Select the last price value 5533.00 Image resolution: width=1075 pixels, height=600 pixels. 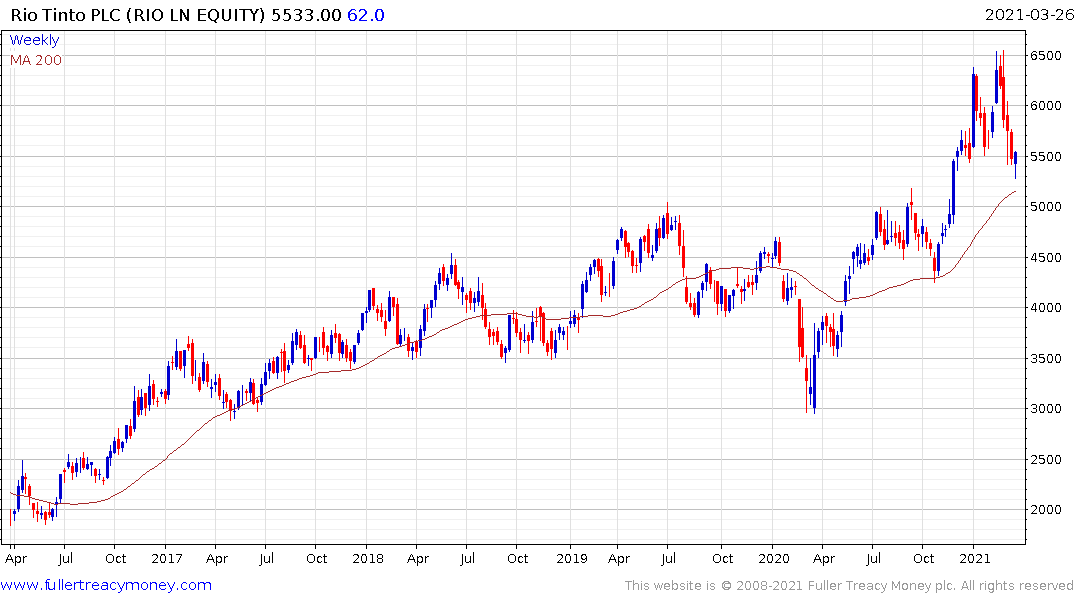[x=306, y=14]
